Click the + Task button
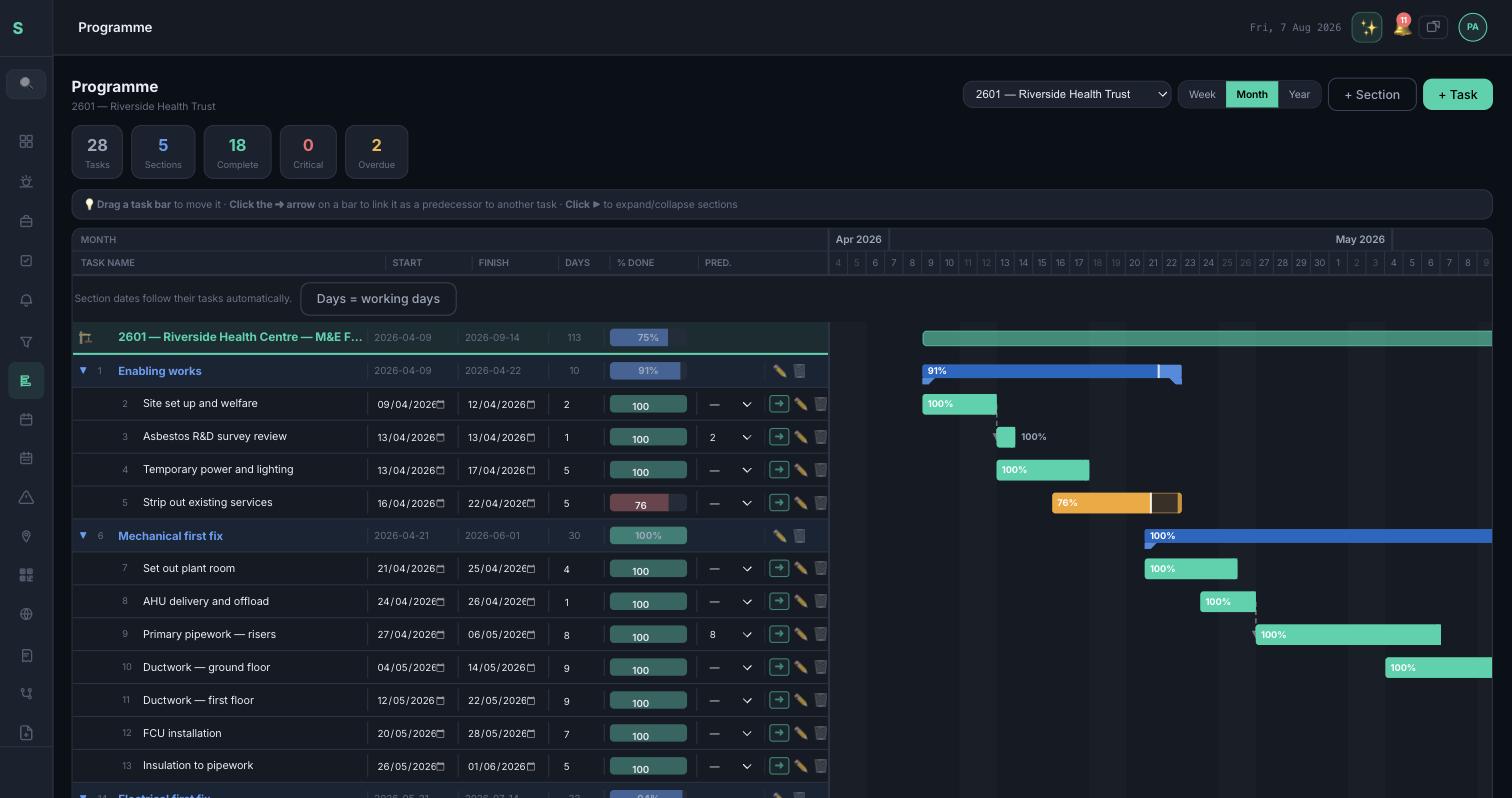Screen dimensions: 1512x798 pos(1457,94)
